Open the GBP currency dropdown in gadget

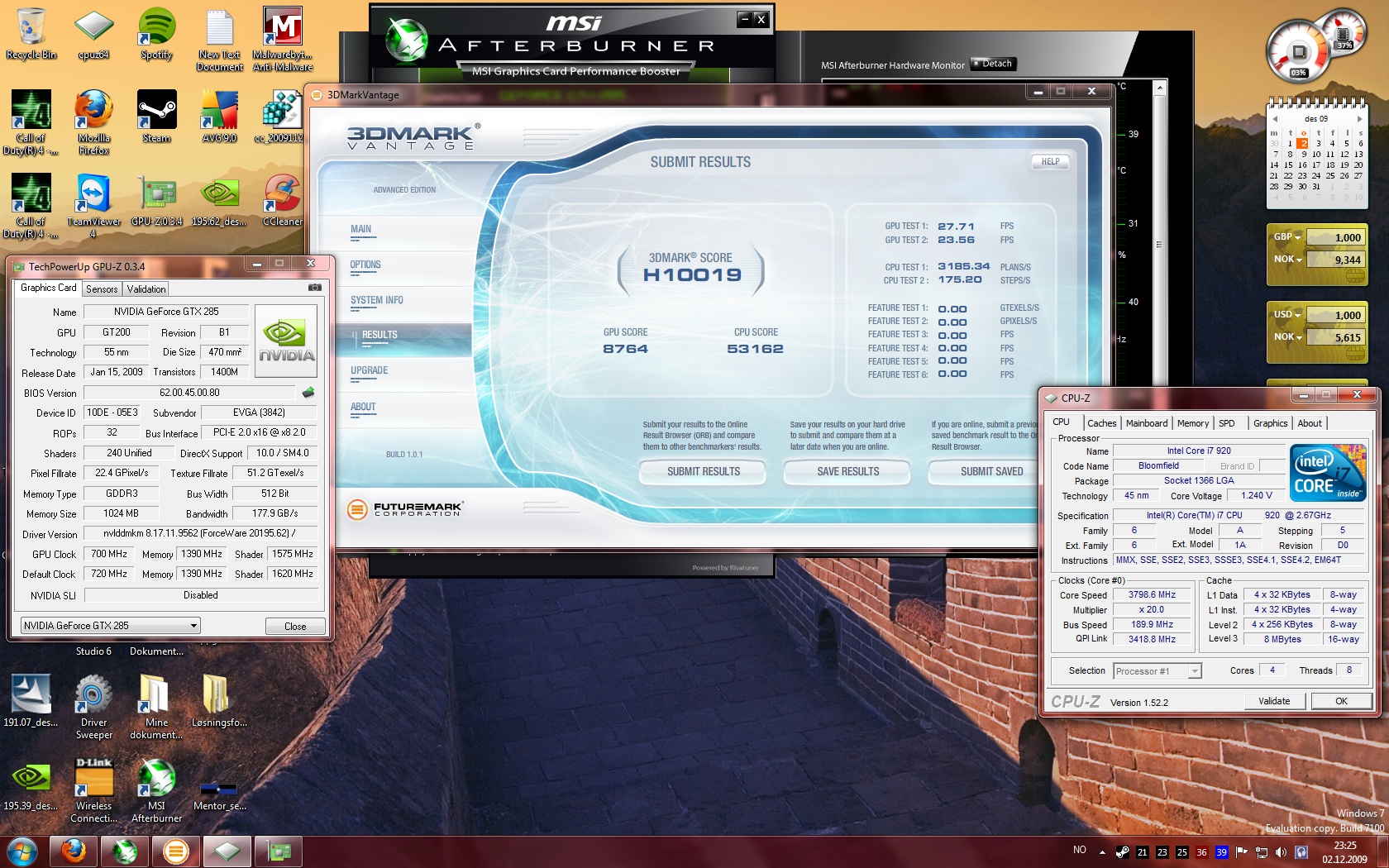click(x=1286, y=237)
